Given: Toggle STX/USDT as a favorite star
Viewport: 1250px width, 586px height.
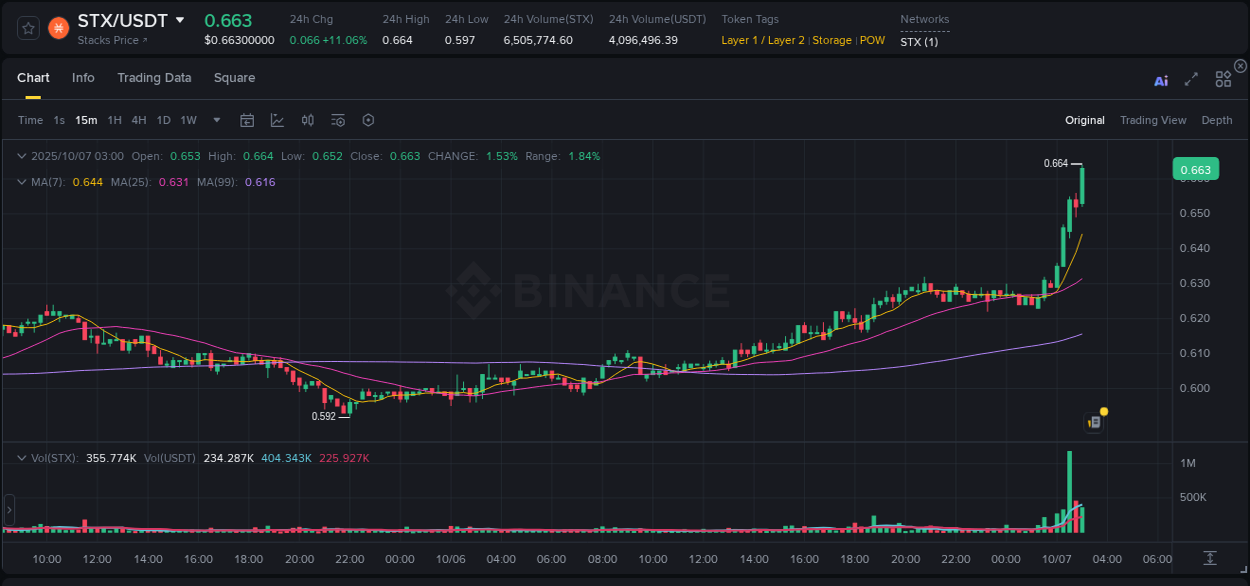Looking at the screenshot, I should tap(29, 29).
